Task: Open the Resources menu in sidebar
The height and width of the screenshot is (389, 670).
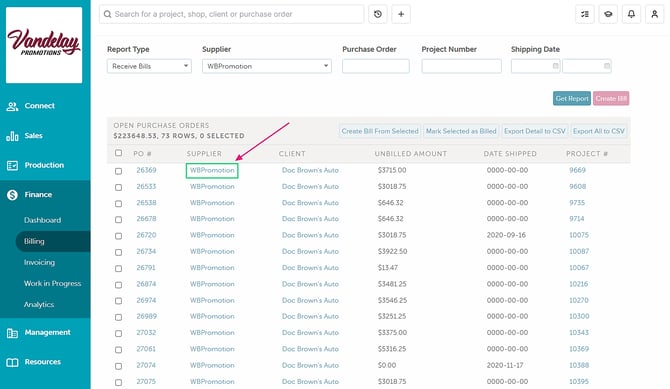Action: point(43,362)
